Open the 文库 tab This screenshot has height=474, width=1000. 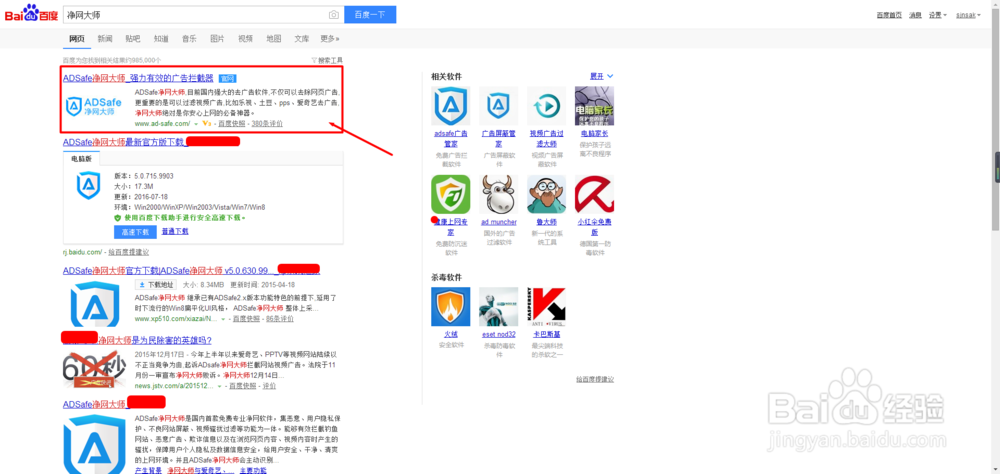coord(302,39)
